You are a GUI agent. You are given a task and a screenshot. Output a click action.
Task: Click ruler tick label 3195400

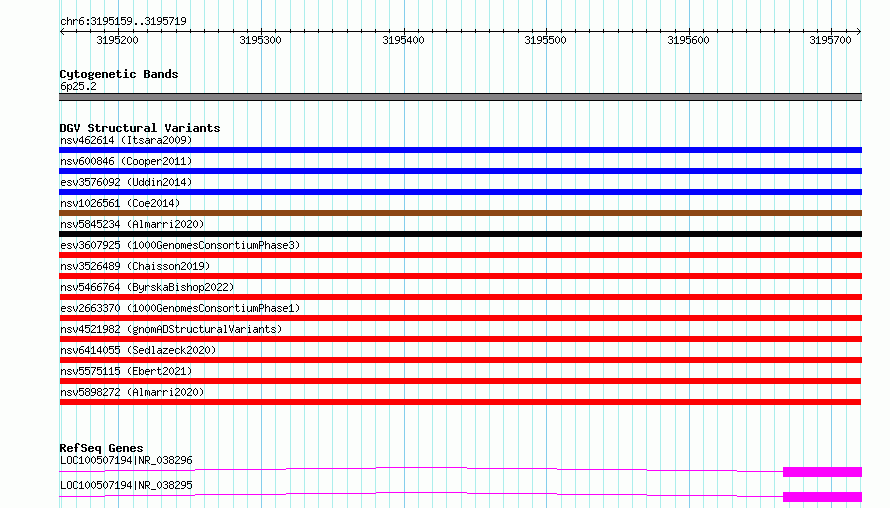point(403,40)
